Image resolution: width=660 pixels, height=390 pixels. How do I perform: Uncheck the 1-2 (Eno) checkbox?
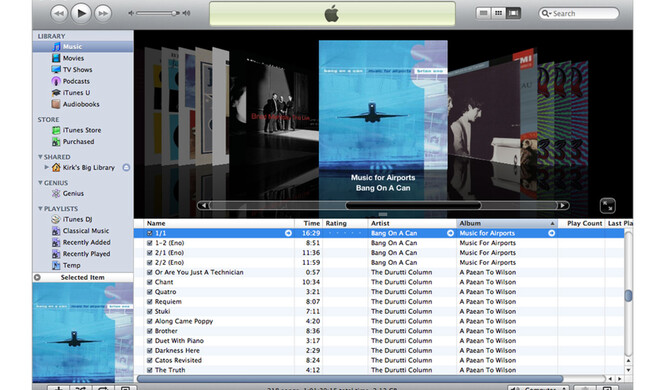pos(149,243)
